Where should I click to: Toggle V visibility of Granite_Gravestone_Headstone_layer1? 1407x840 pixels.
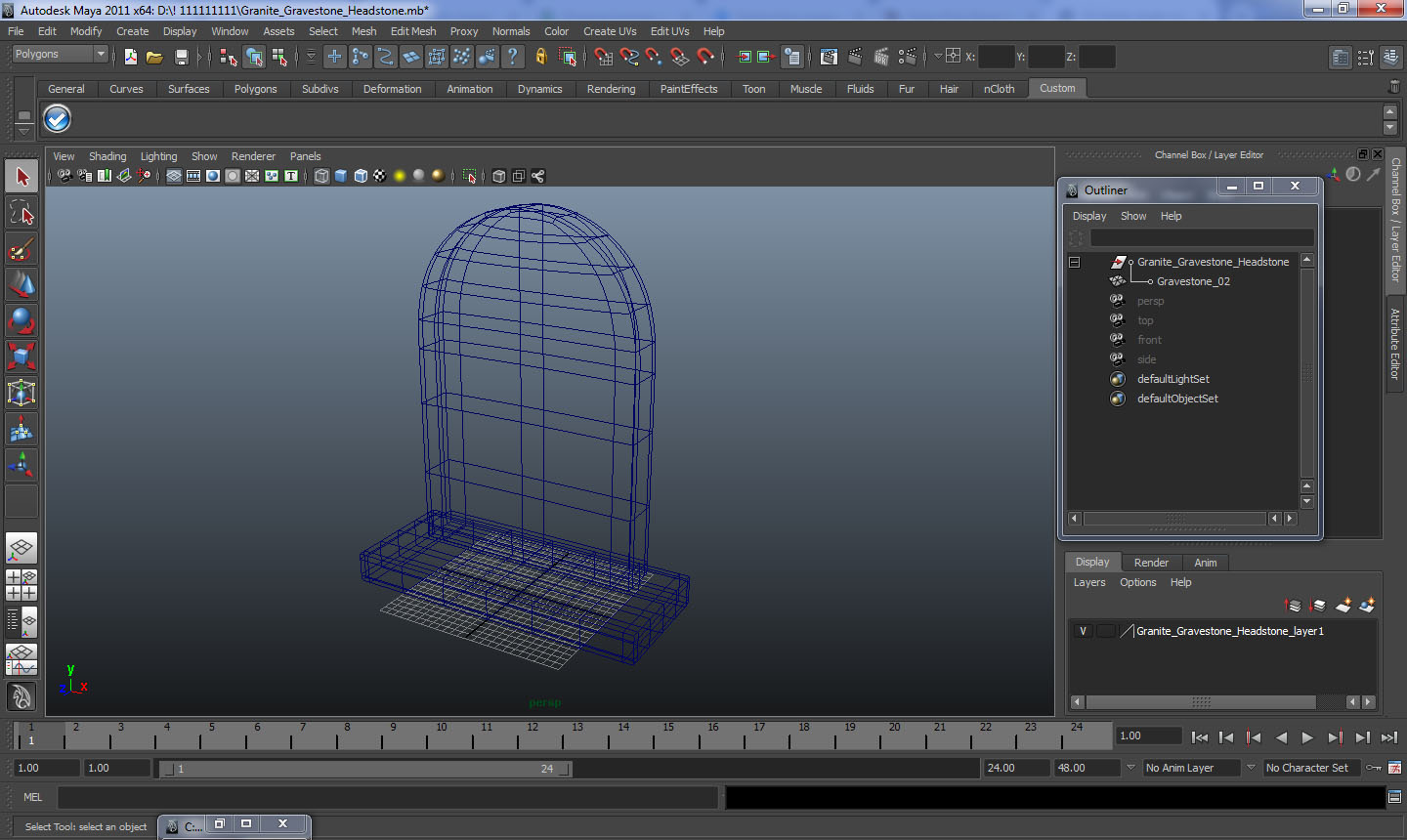[x=1083, y=631]
